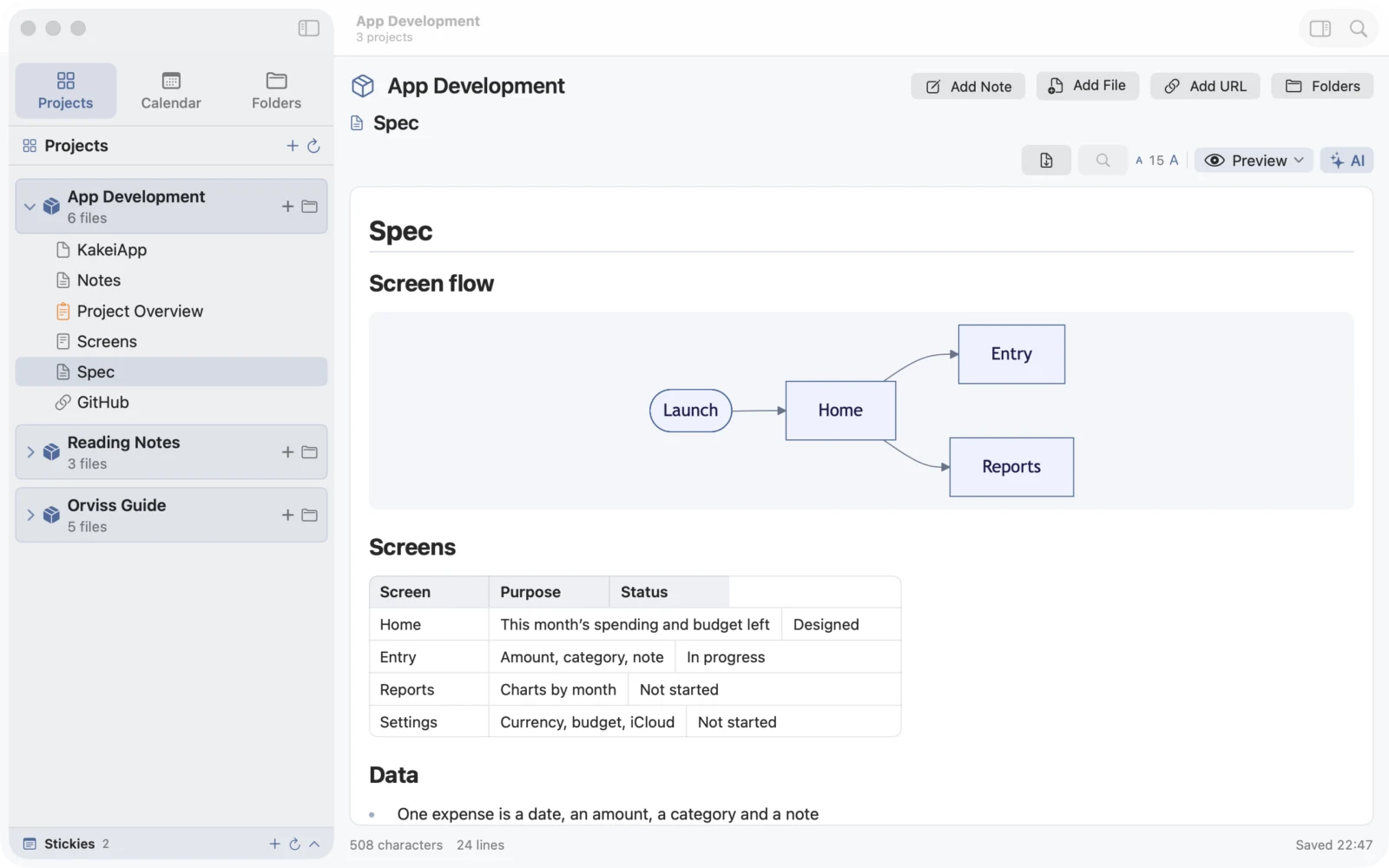Screen dimensions: 1389x868
Task: Collapse the App Development project
Action: (30, 207)
